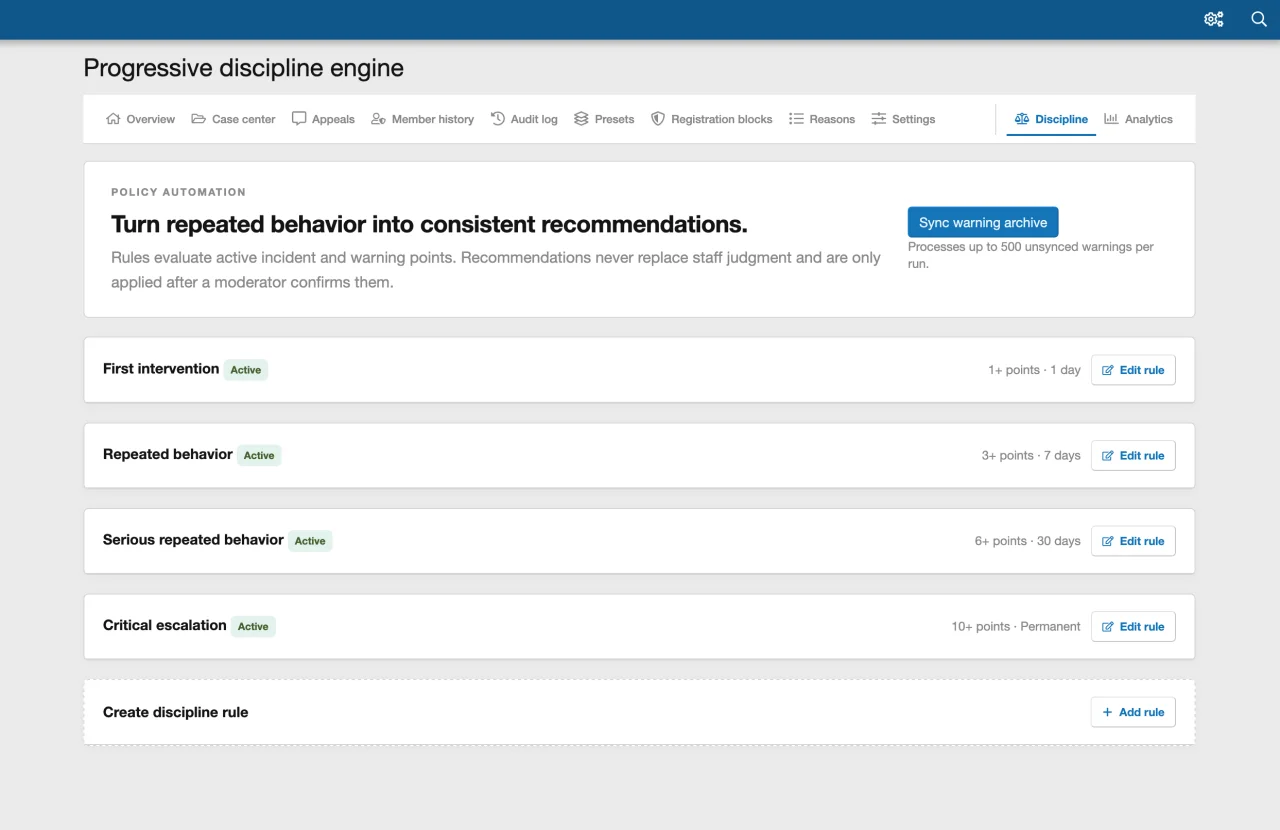
Task: Click the Progressive discipline engine page title
Action: (244, 68)
